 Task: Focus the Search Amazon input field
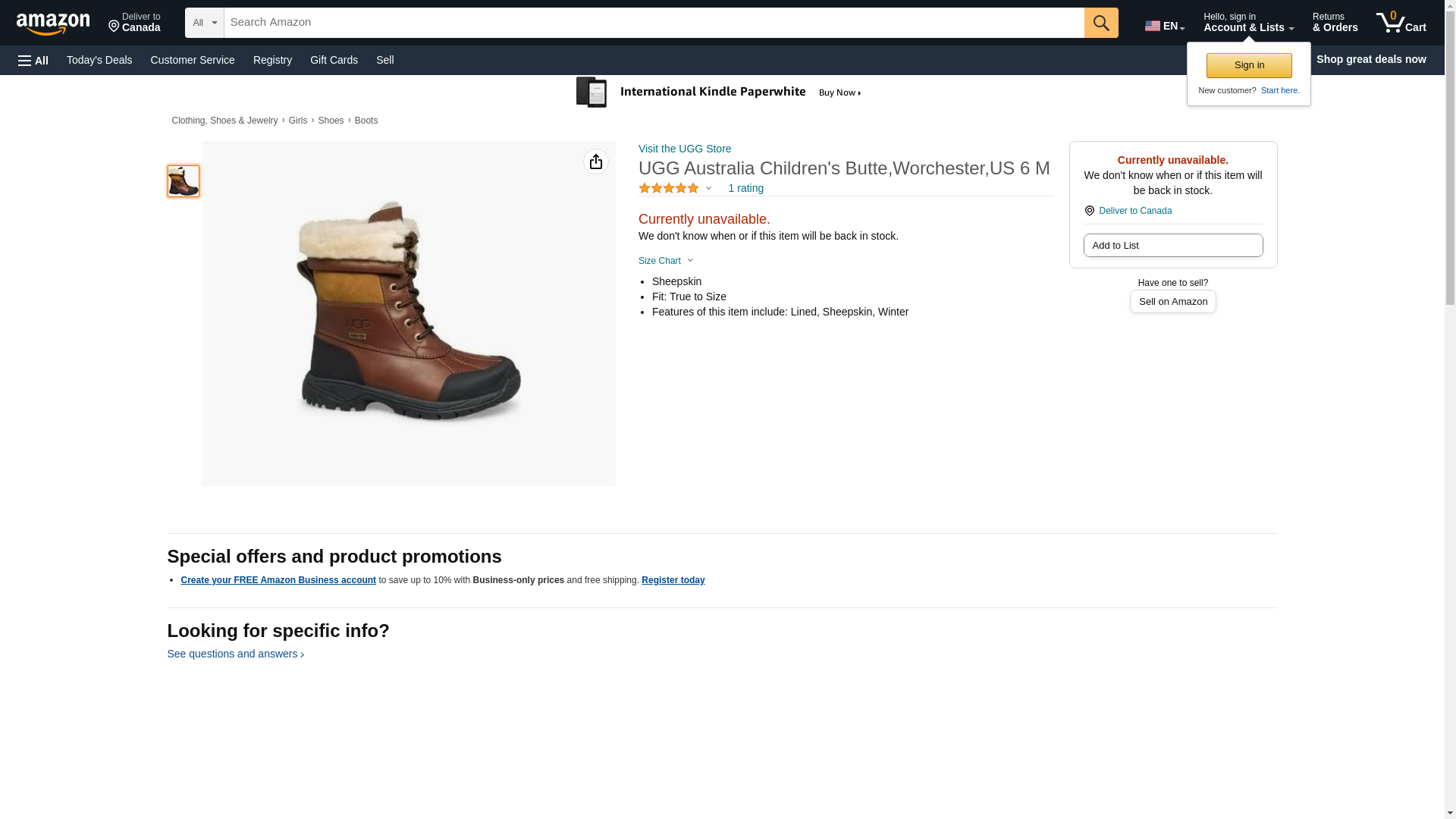coord(654,23)
